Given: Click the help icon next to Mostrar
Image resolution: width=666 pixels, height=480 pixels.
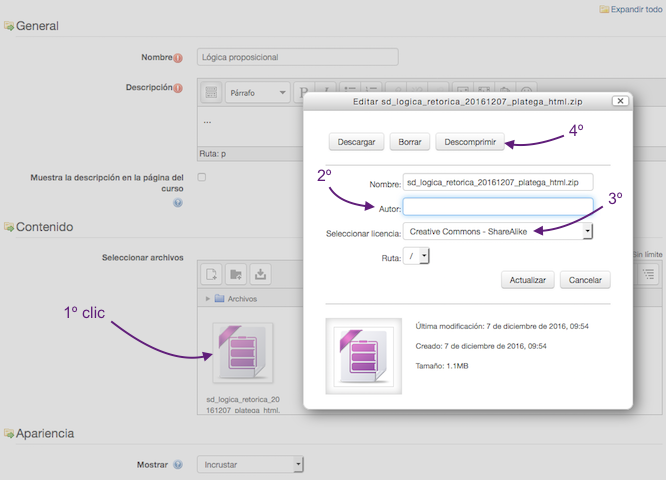Looking at the screenshot, I should (x=177, y=465).
